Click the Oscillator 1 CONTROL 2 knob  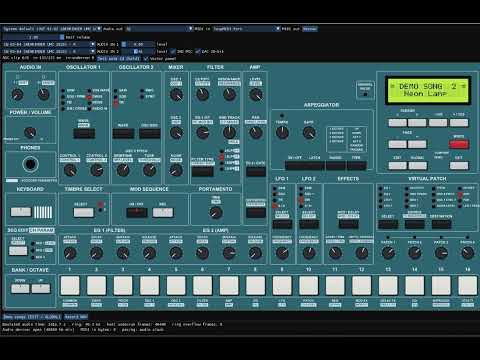[x=97, y=171]
